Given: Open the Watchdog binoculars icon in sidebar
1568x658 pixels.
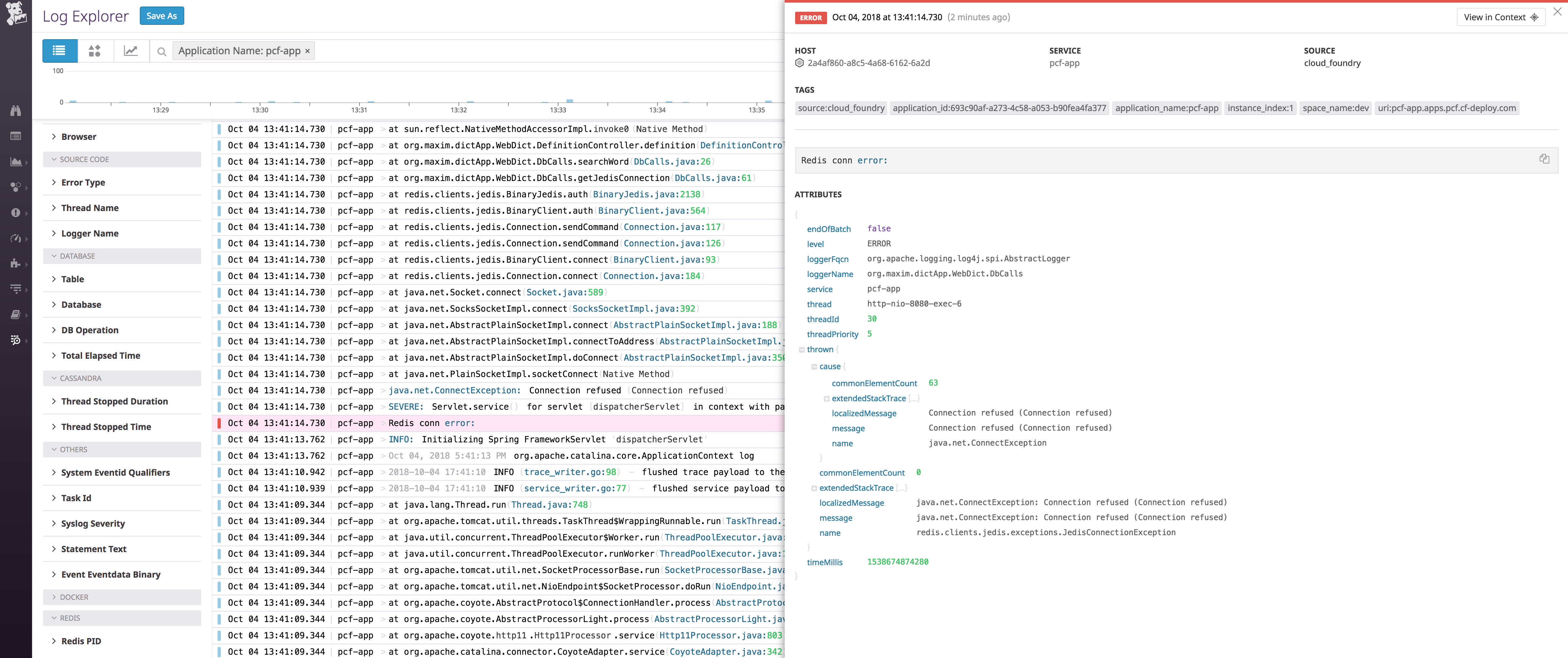Looking at the screenshot, I should coord(15,110).
